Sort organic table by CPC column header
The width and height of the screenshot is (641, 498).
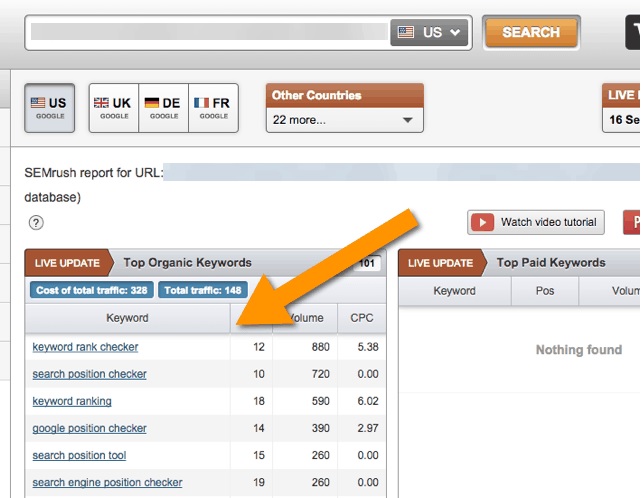click(361, 318)
